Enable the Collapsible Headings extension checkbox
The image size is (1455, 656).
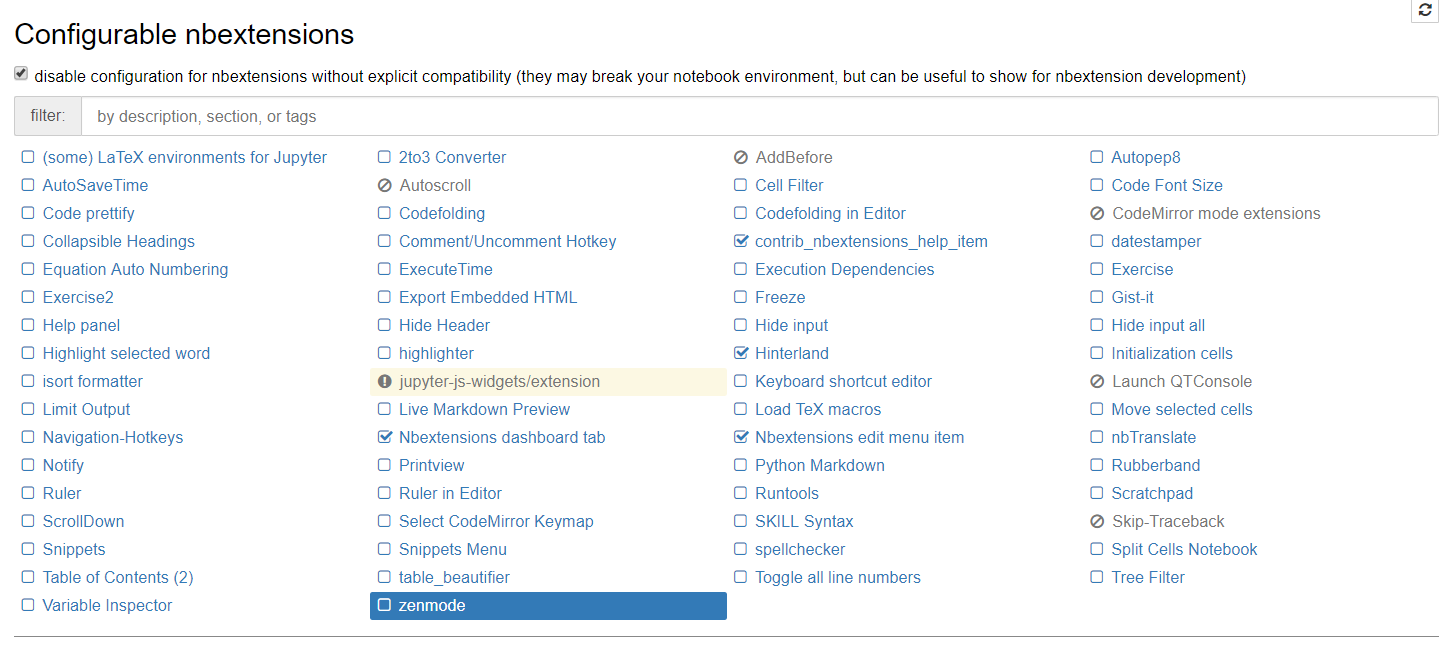(x=28, y=242)
